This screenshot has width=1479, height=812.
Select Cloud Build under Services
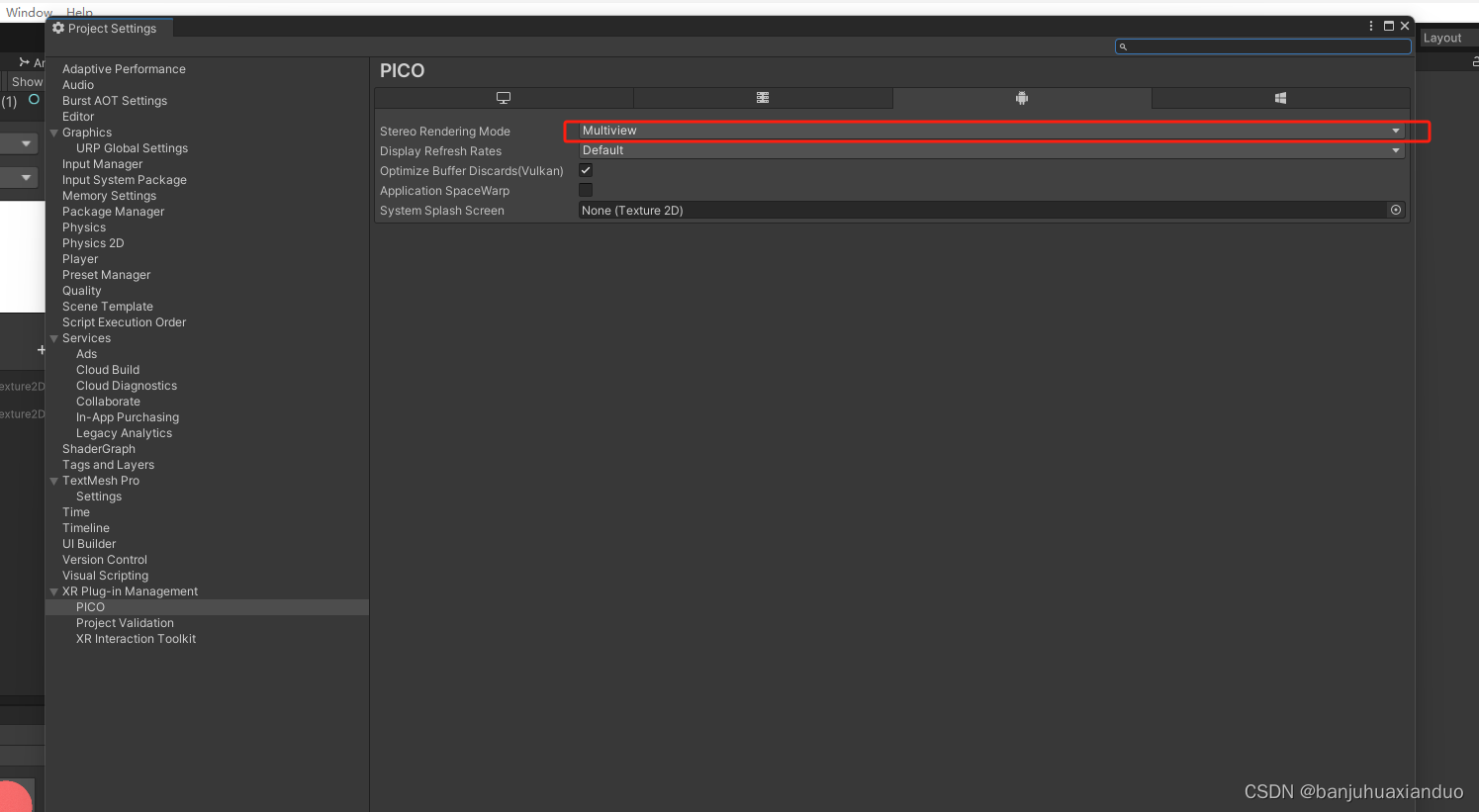point(108,370)
